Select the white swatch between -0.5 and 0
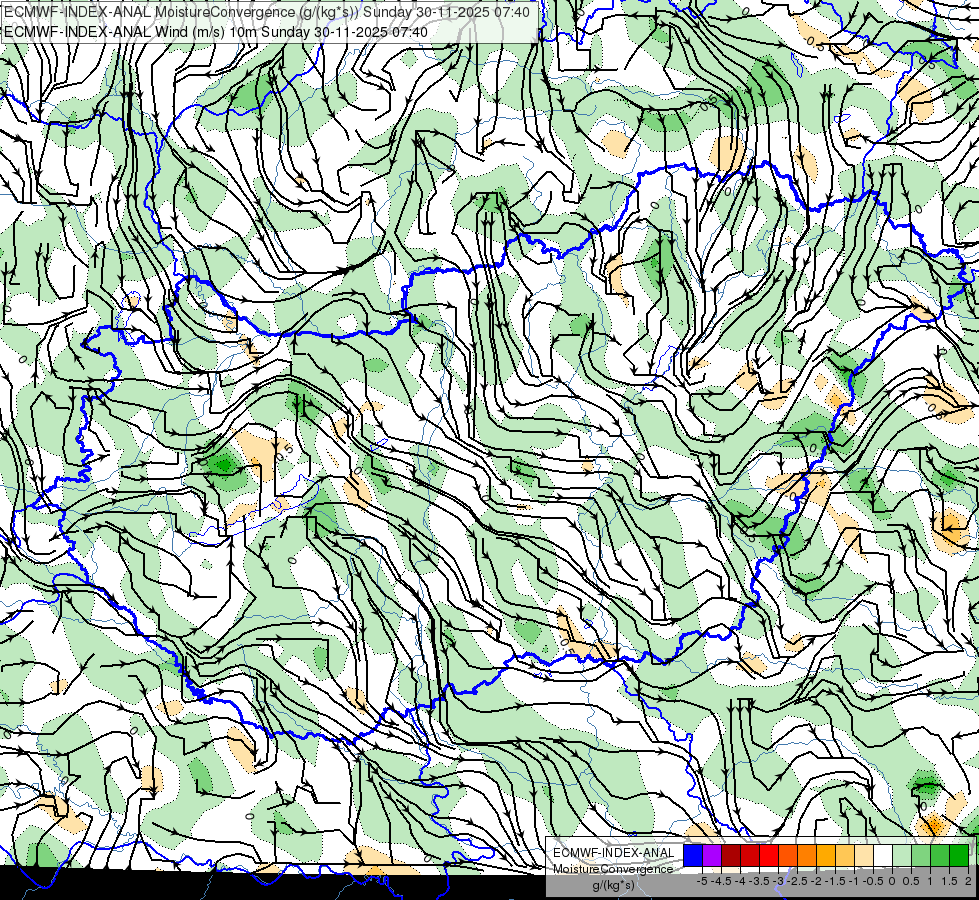The width and height of the screenshot is (979, 900). pyautogui.click(x=883, y=855)
